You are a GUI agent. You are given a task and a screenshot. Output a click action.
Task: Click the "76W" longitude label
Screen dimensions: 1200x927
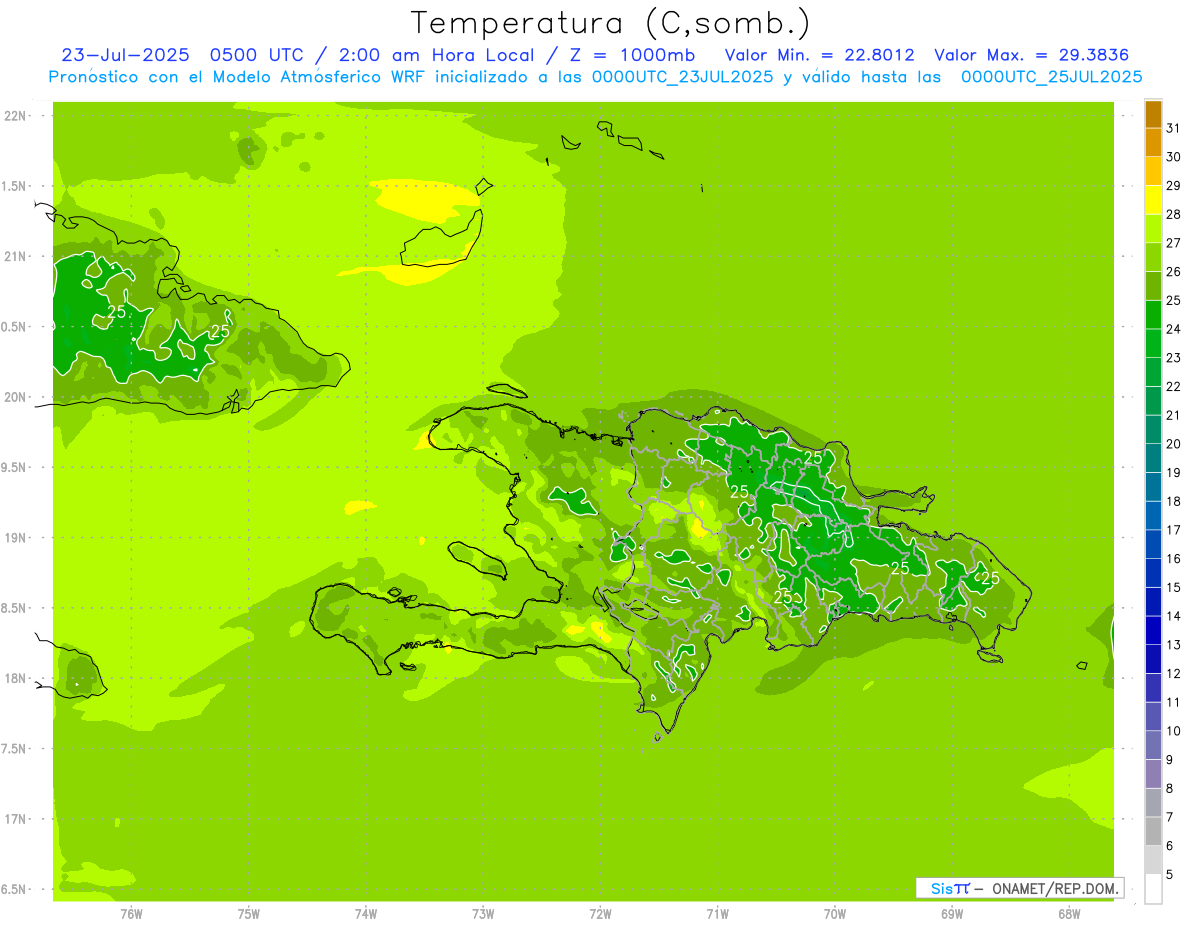[131, 914]
